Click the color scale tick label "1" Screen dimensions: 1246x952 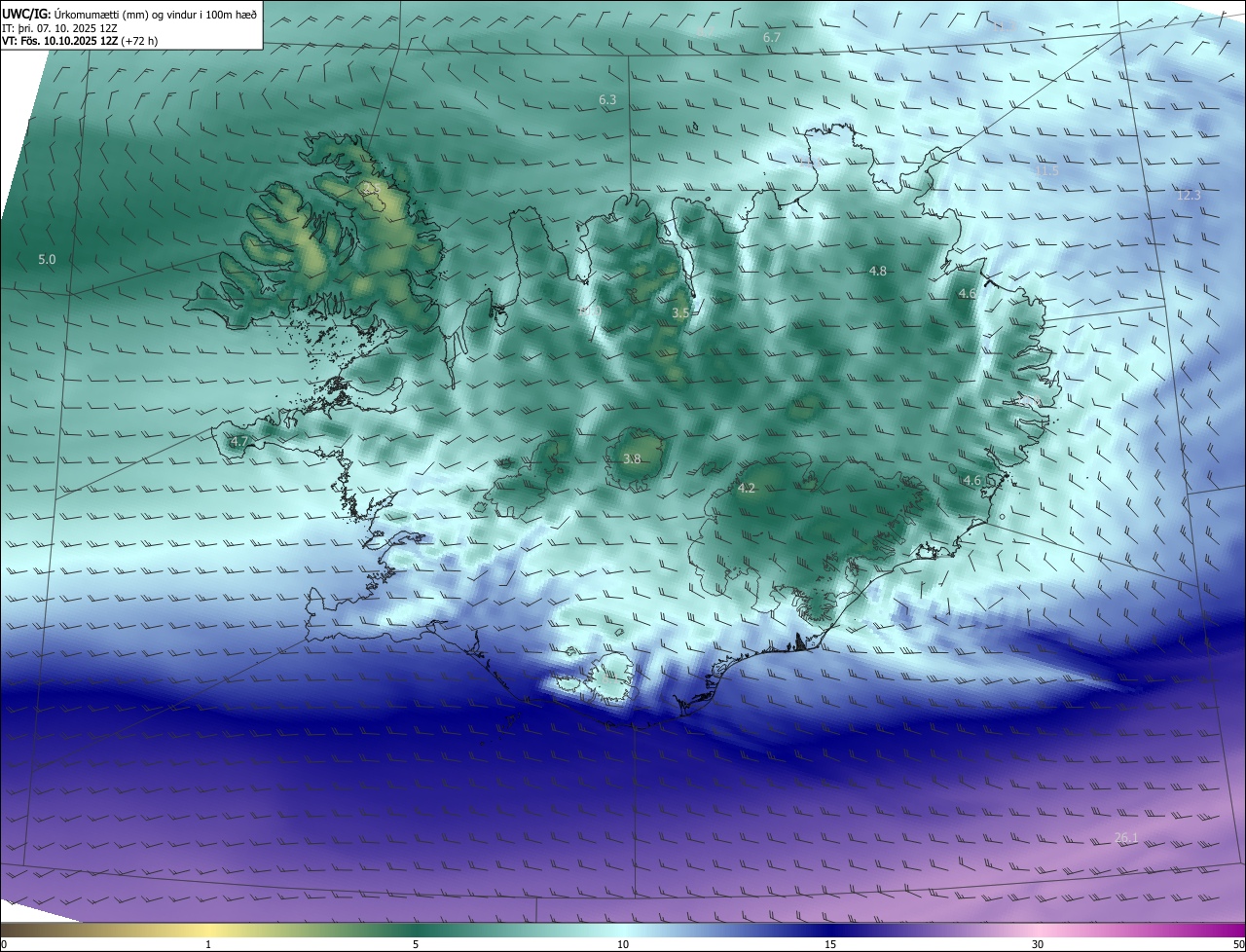[208, 944]
